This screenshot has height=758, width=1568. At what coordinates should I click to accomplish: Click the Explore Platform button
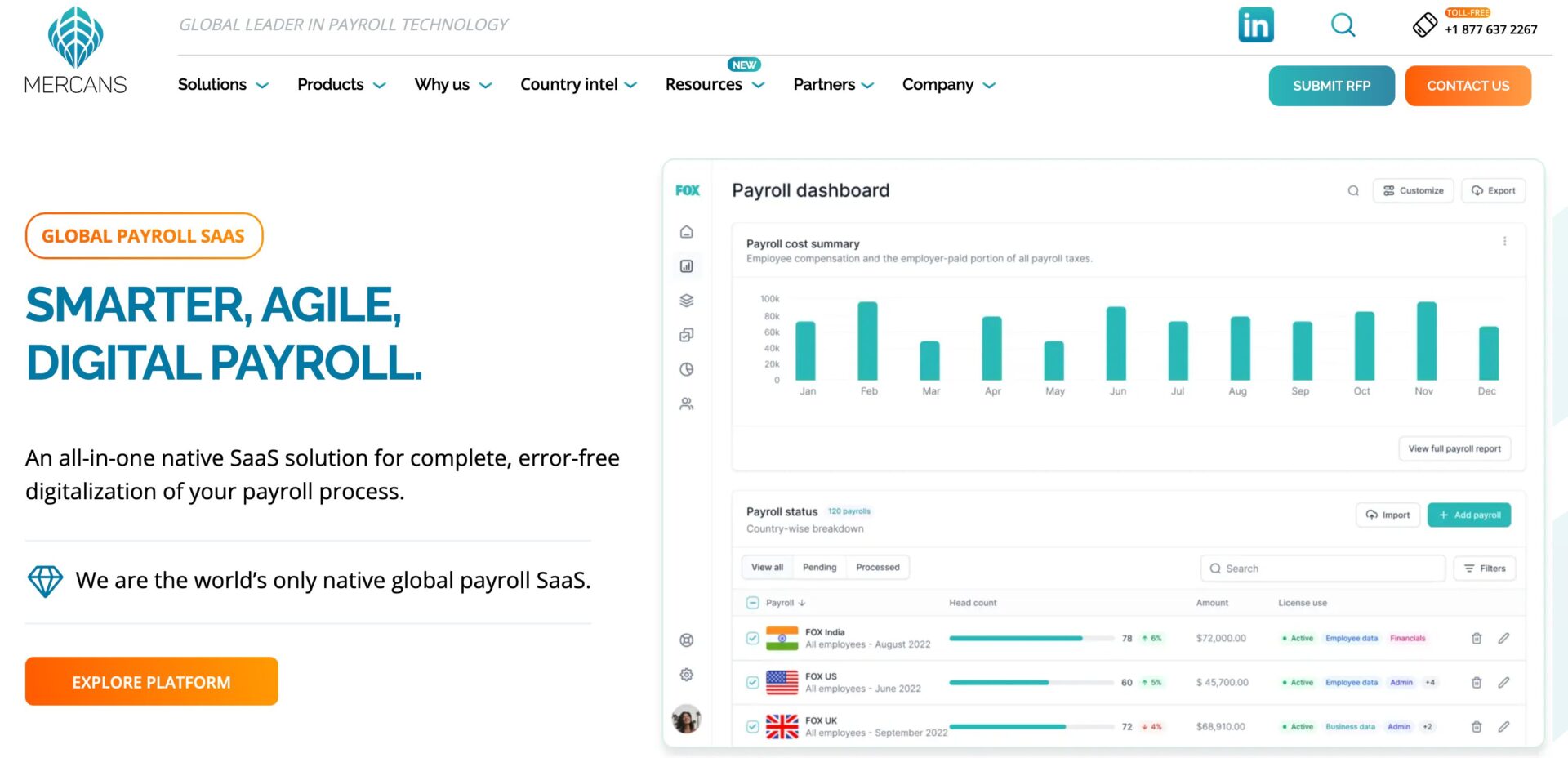152,682
